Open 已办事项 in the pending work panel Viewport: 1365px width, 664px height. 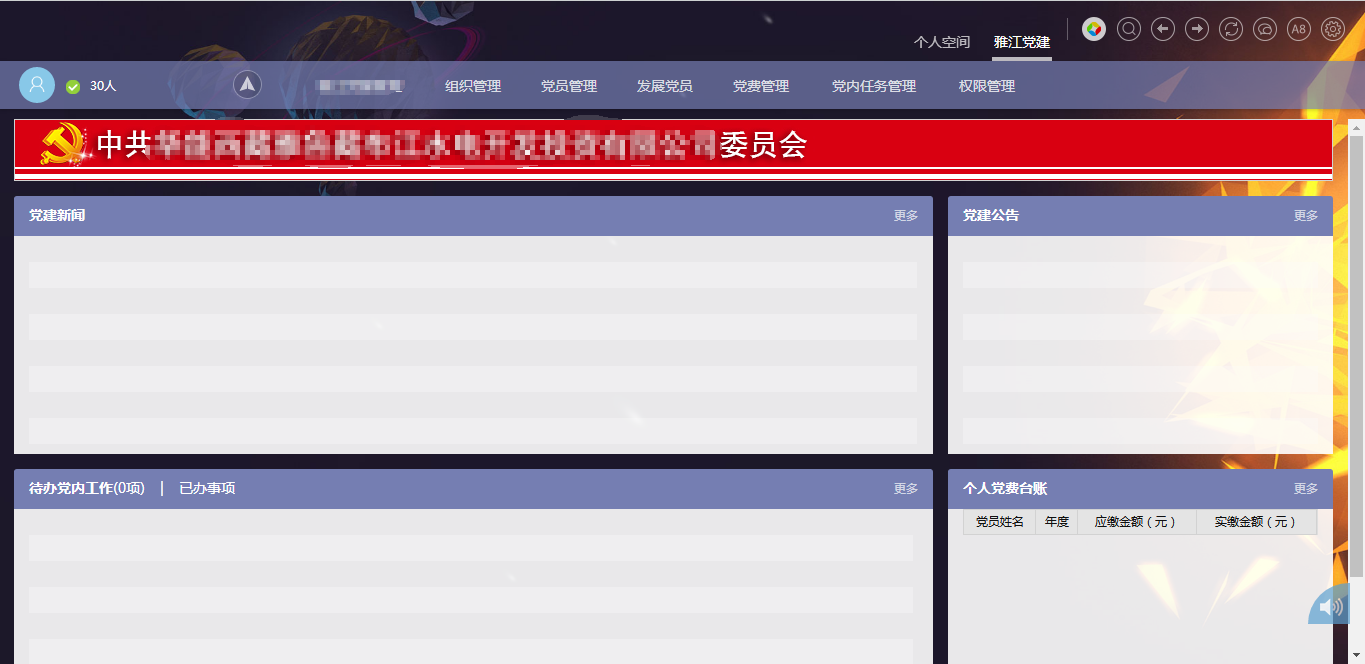[205, 488]
